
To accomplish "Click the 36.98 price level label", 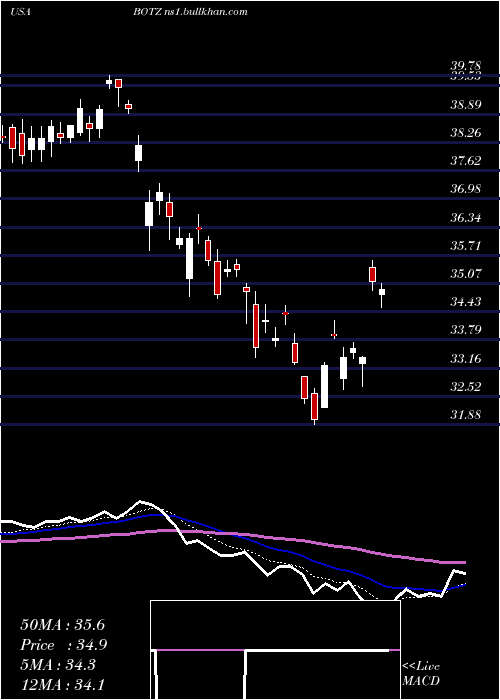I will (x=466, y=189).
